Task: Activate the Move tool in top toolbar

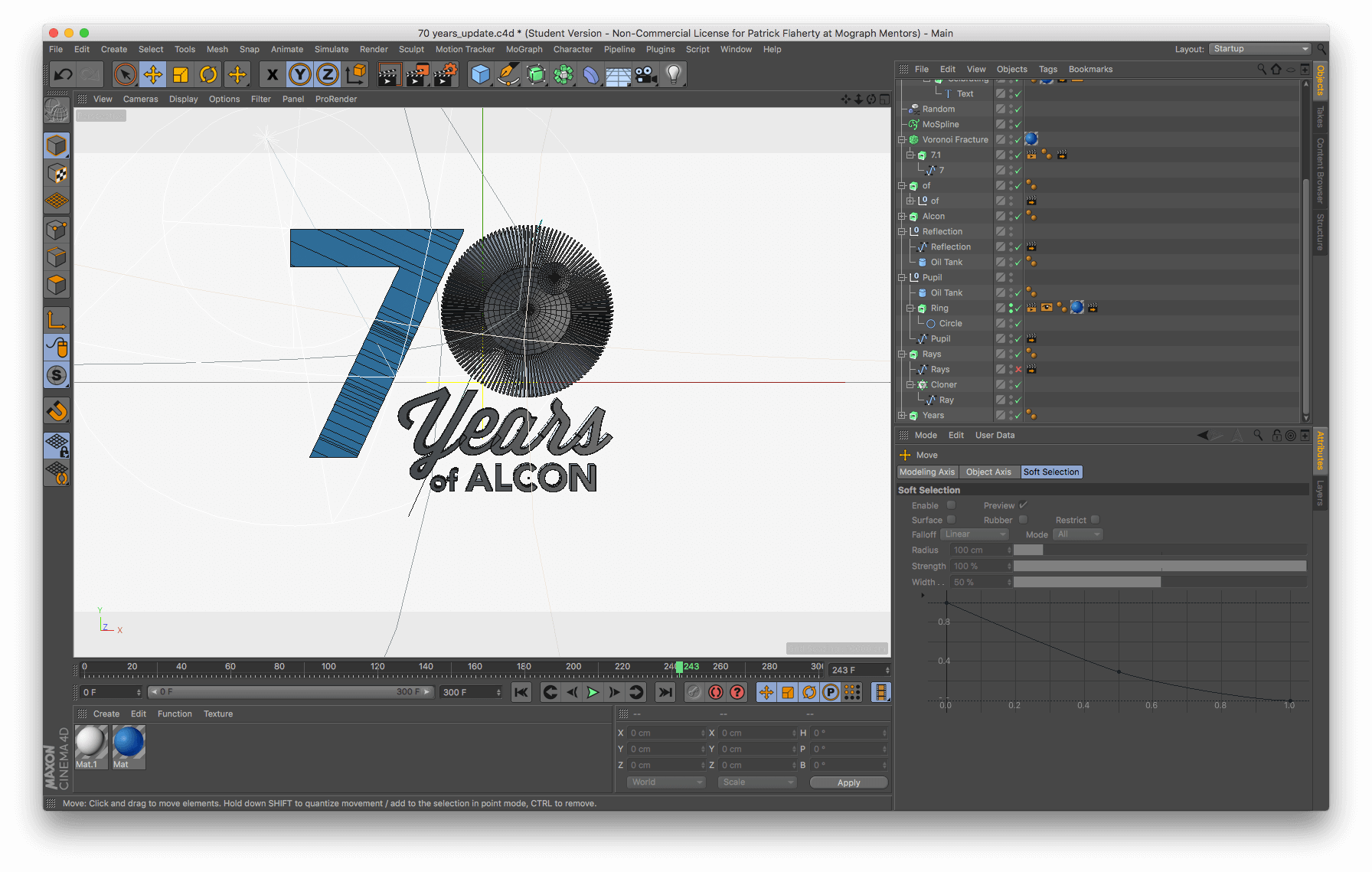Action: [x=152, y=74]
